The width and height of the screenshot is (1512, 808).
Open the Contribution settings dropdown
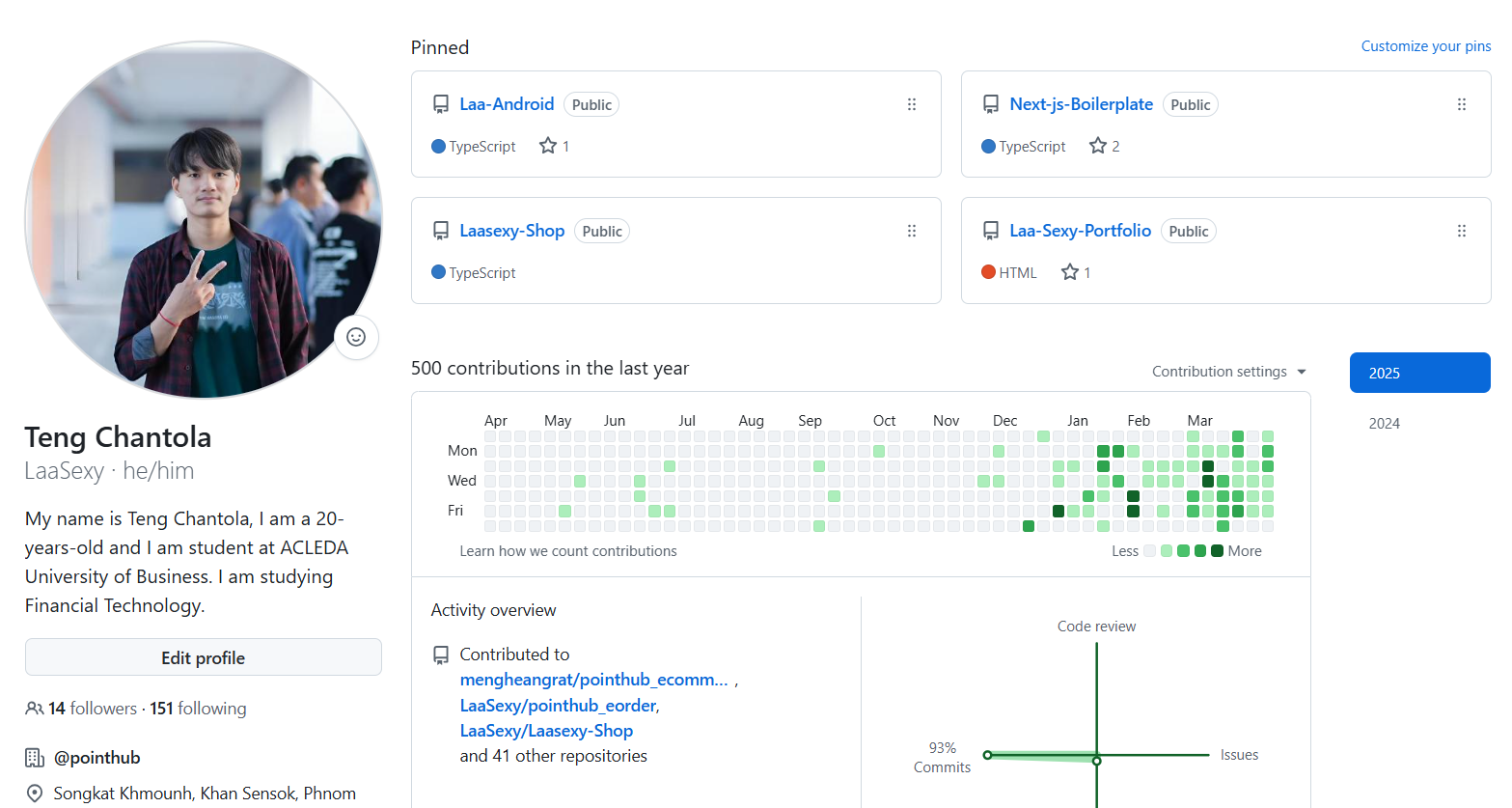coord(1227,371)
